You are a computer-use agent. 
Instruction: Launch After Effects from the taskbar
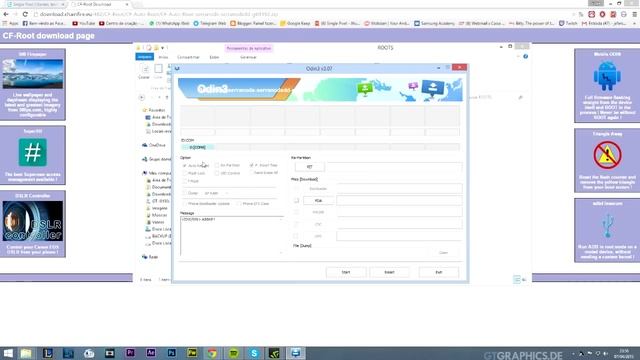[151, 353]
